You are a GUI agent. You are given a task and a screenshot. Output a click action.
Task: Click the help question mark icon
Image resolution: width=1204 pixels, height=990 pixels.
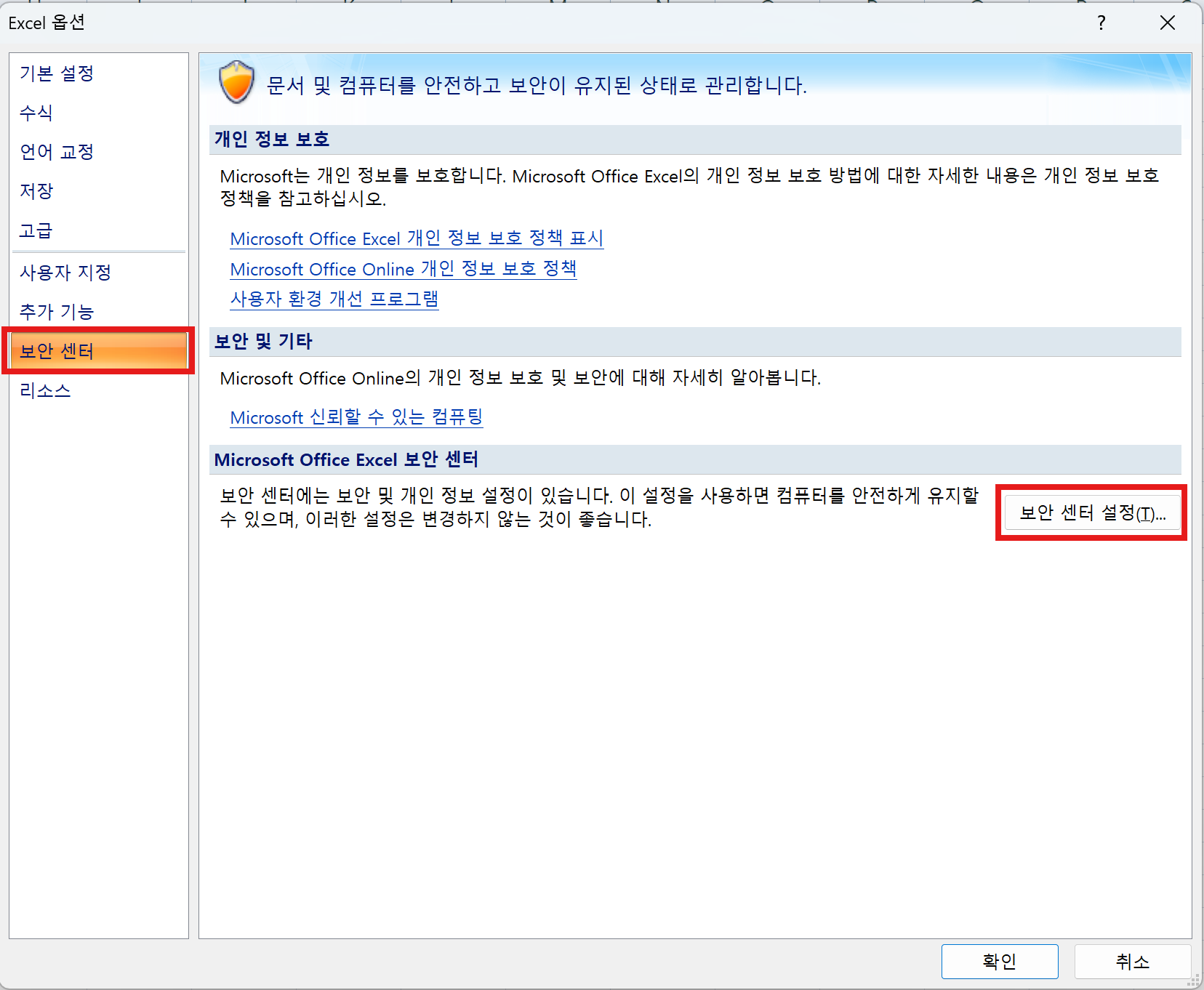point(1101,23)
